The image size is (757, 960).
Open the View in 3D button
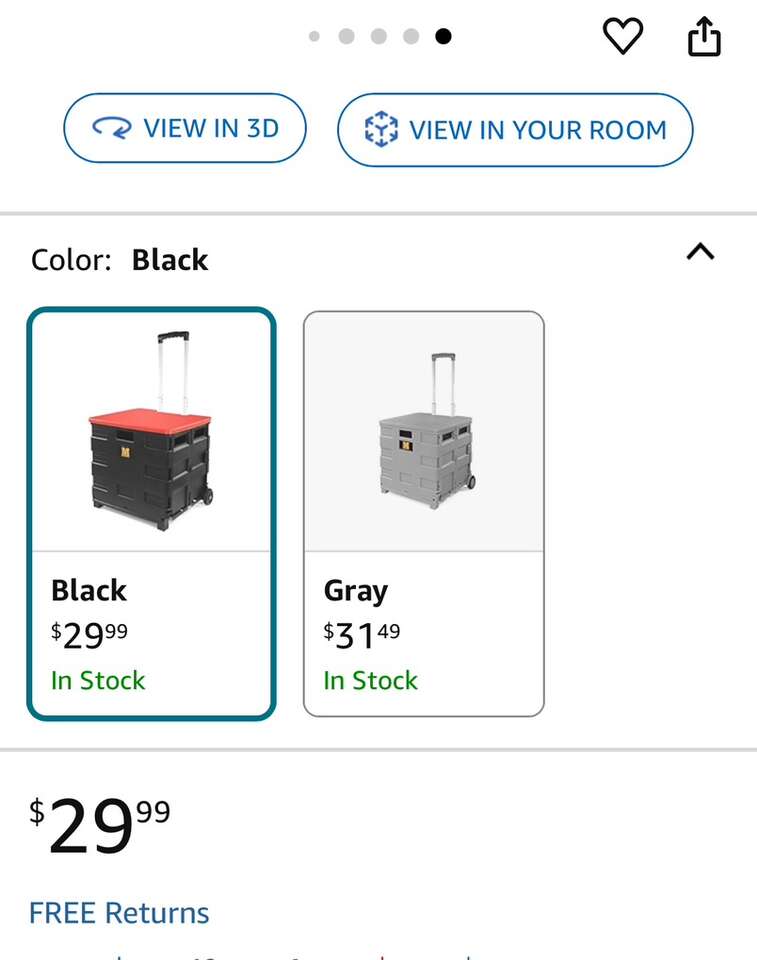point(185,128)
